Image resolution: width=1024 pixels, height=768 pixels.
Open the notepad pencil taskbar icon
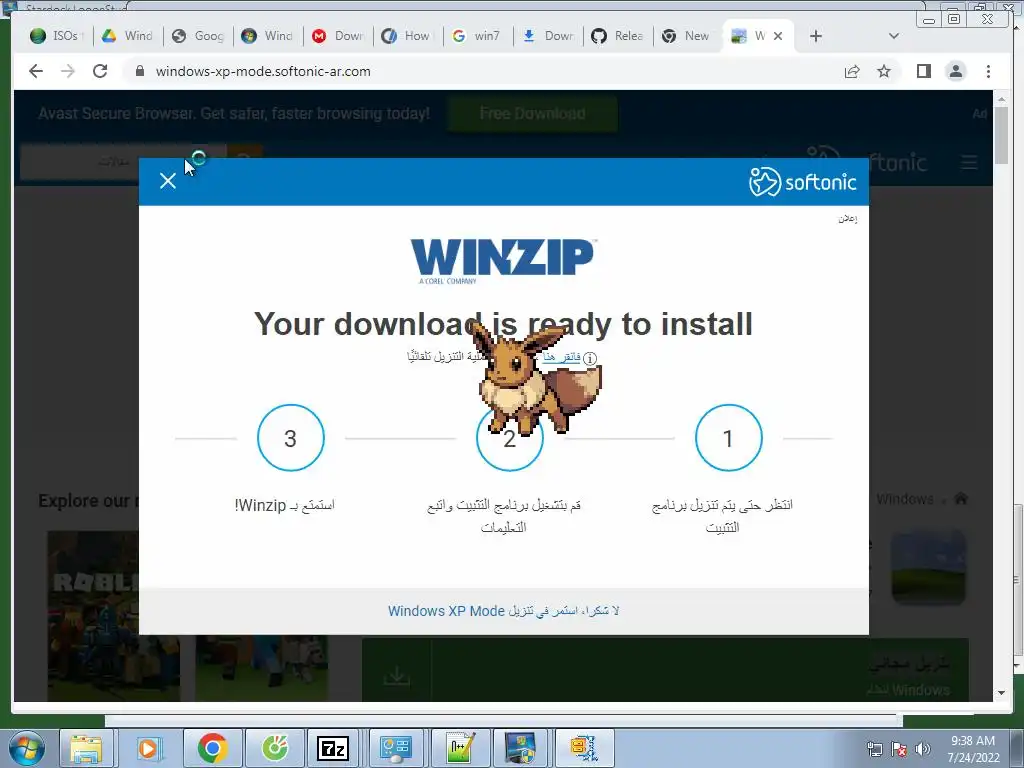459,748
